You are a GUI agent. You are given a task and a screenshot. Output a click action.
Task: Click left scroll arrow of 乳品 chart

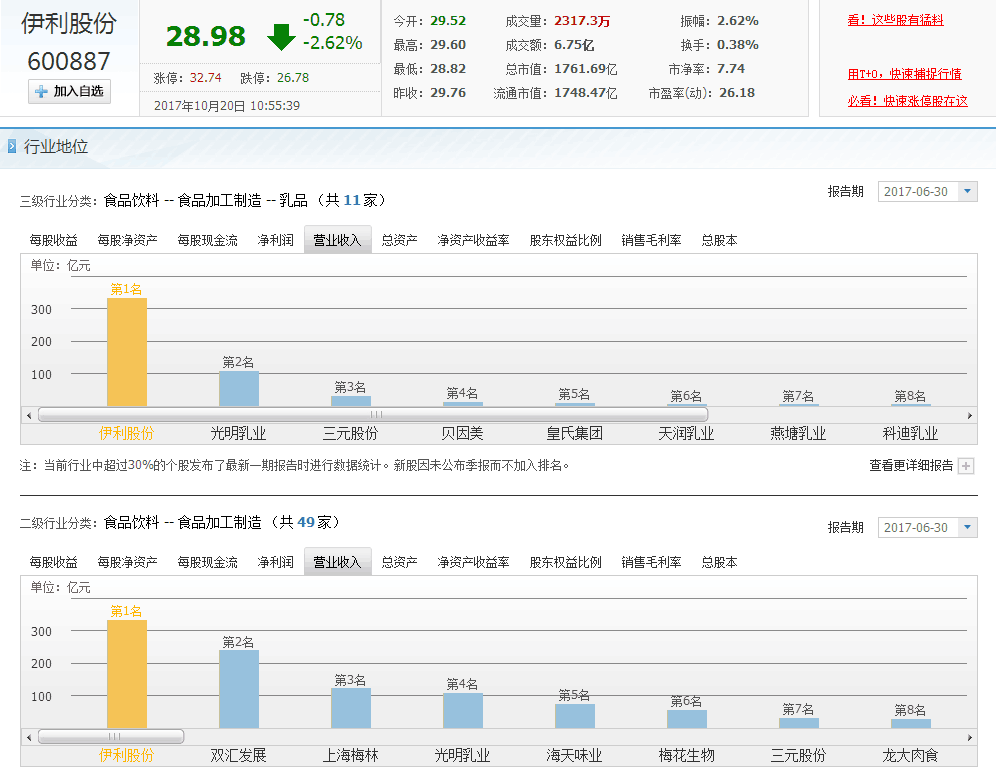29,415
